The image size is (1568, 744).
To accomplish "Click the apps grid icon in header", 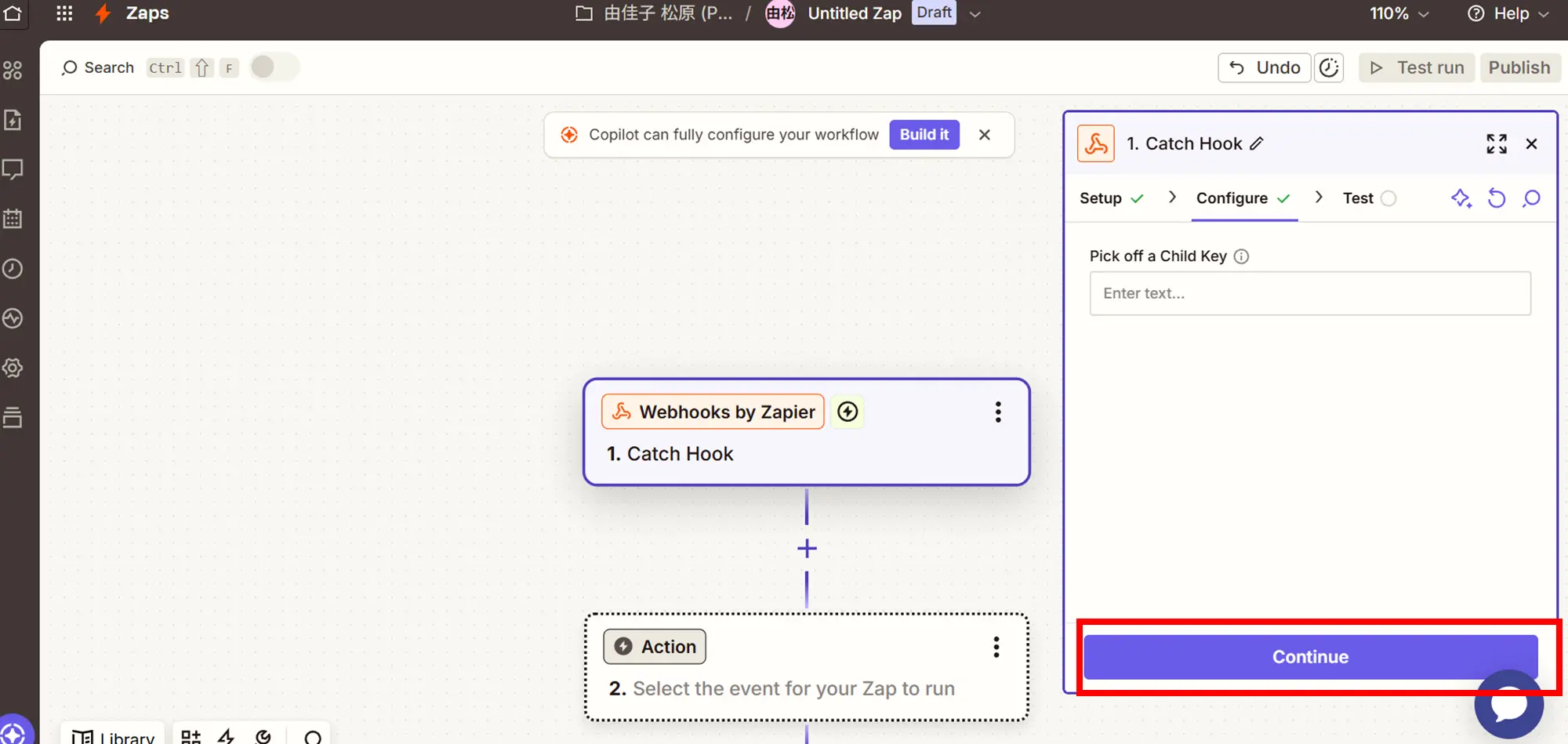I will 64,13.
